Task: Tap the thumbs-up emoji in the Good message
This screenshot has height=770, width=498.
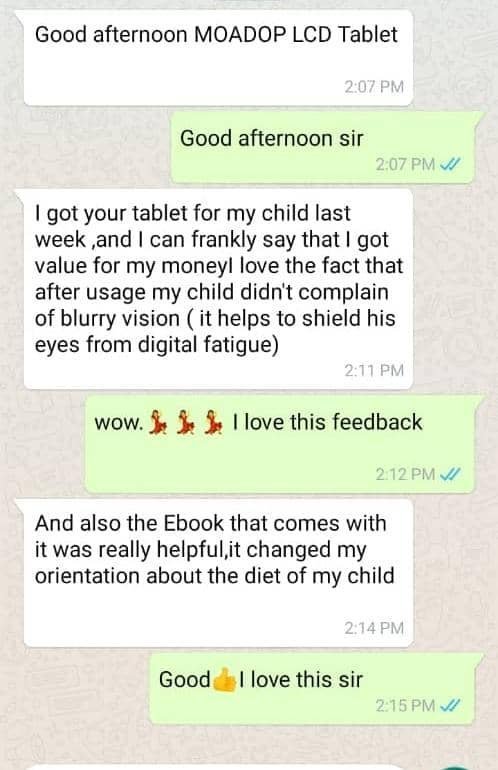Action: pos(224,680)
